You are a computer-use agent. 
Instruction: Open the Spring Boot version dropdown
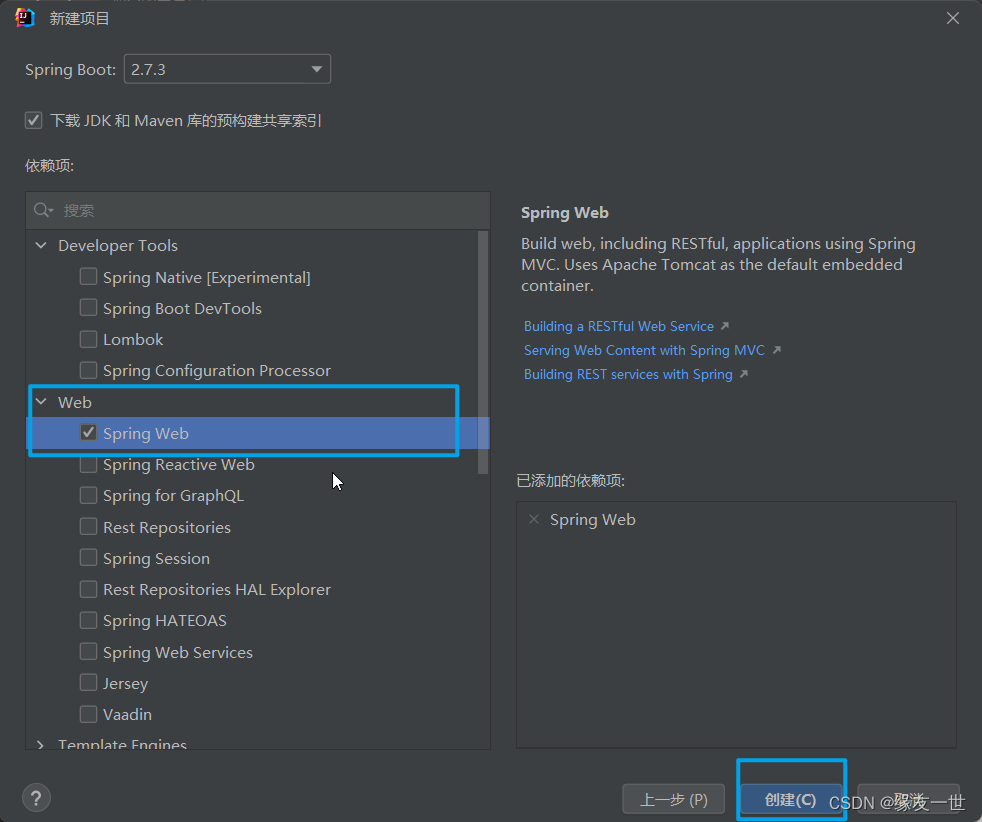point(227,69)
